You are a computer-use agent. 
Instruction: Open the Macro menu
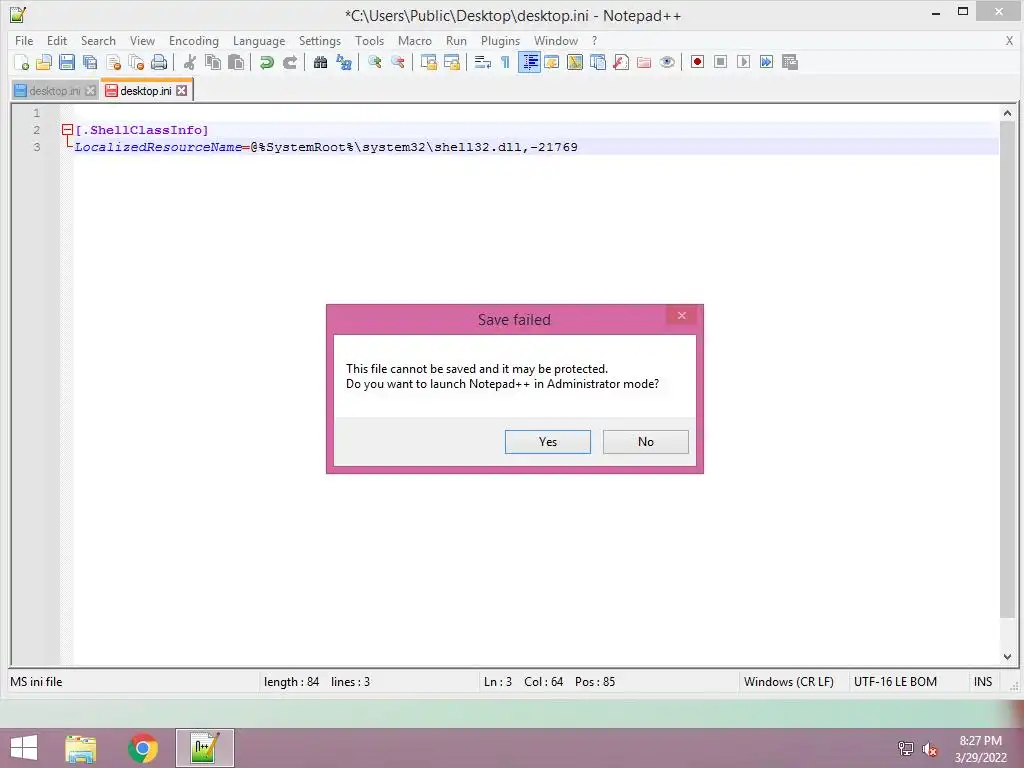(x=415, y=40)
